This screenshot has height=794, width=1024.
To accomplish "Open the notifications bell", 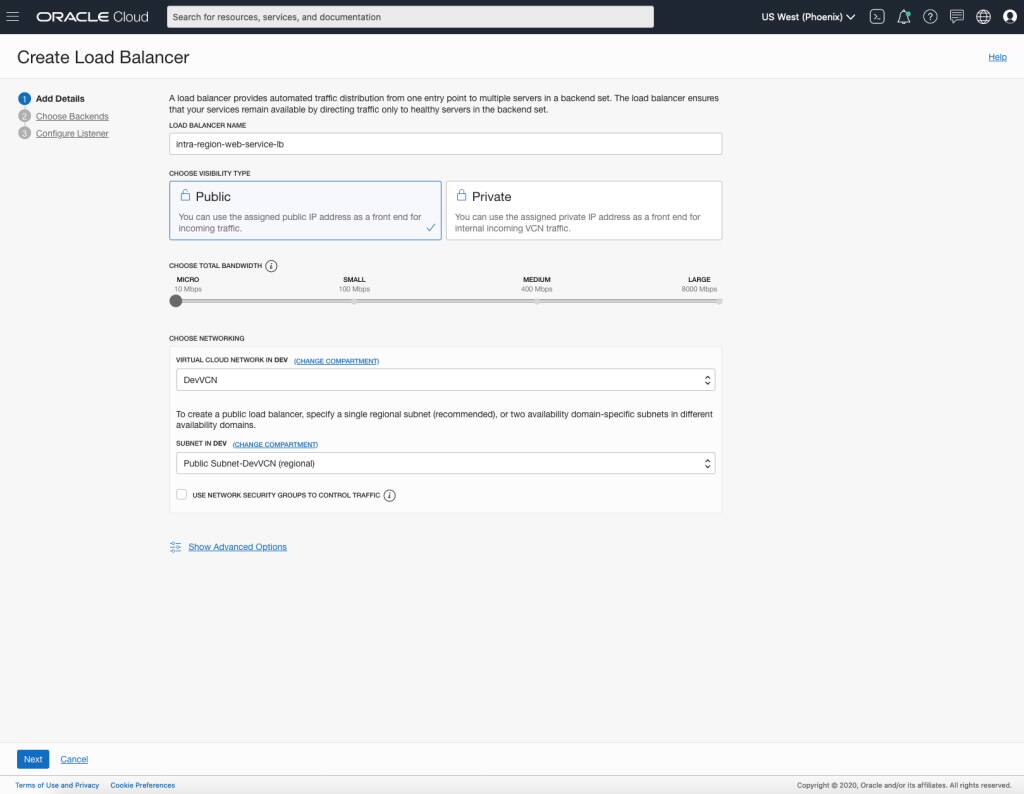I will 903,16.
